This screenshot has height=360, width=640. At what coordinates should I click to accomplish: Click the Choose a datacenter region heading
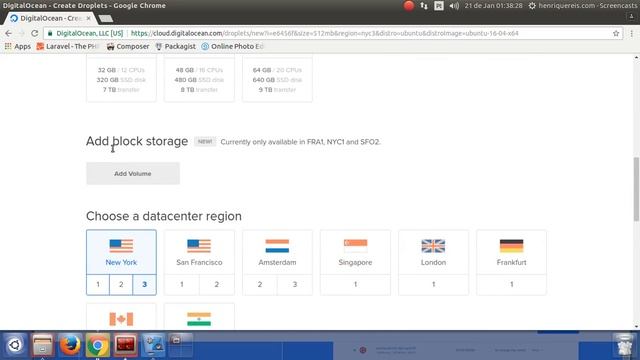tap(164, 216)
